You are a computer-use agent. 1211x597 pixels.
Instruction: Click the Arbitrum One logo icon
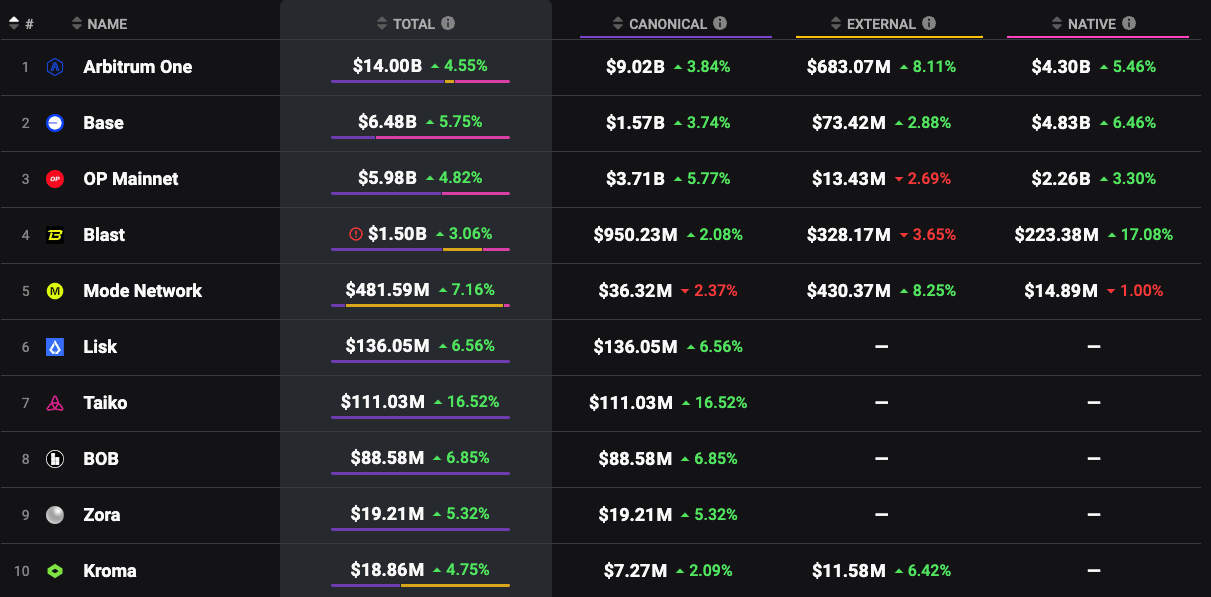(55, 67)
